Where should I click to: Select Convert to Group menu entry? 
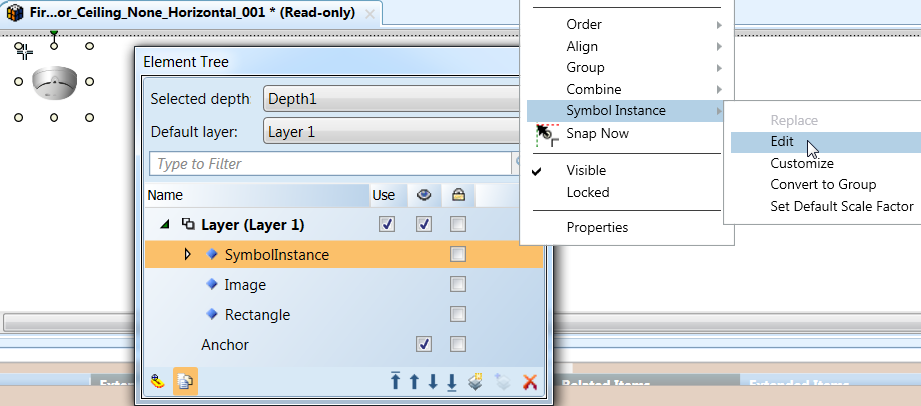pyautogui.click(x=823, y=185)
